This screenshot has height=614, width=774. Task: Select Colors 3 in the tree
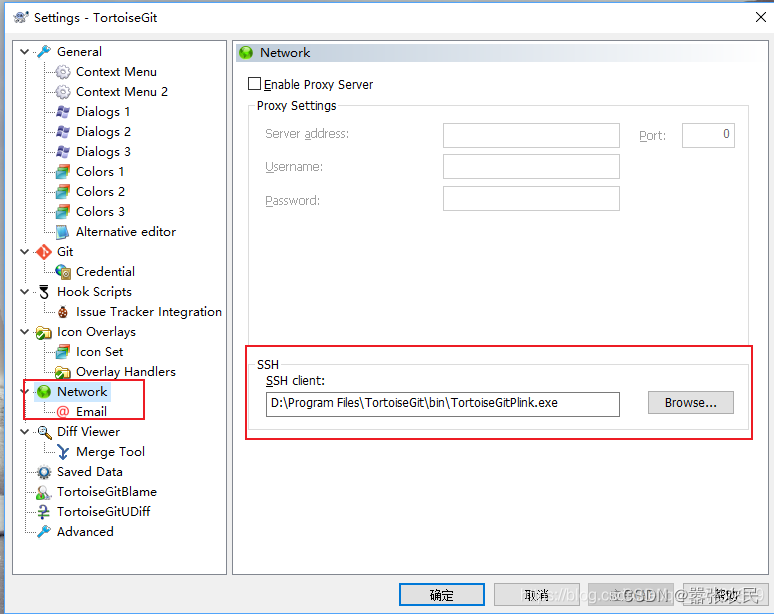pyautogui.click(x=100, y=212)
